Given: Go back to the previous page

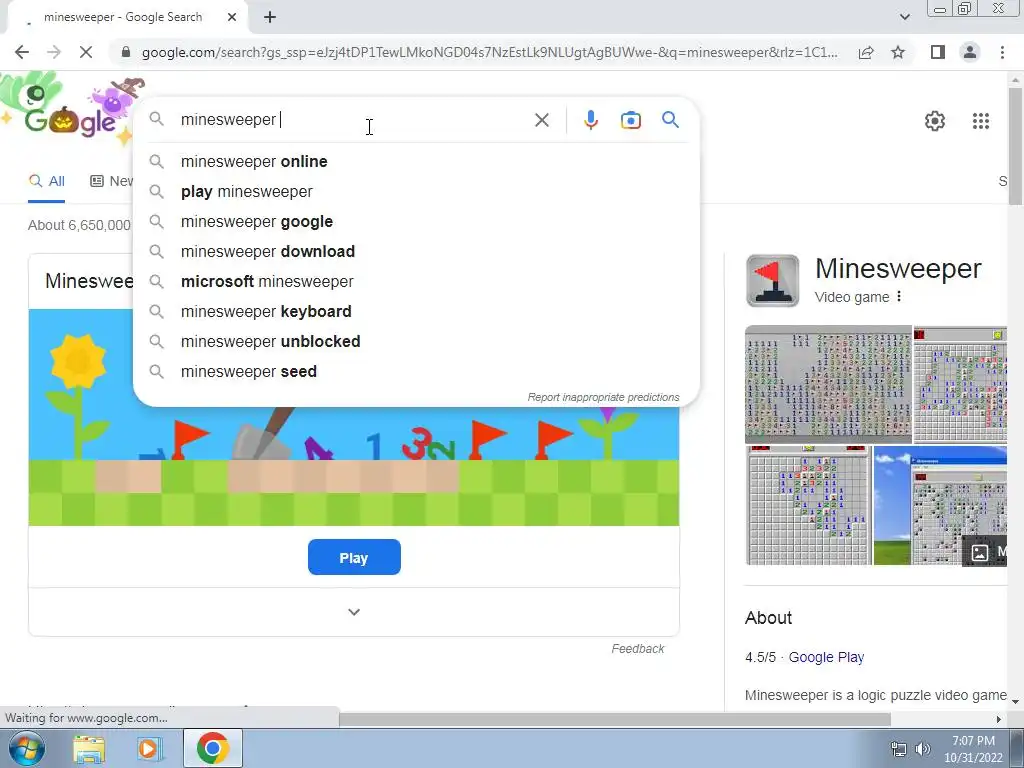Looking at the screenshot, I should 22,52.
